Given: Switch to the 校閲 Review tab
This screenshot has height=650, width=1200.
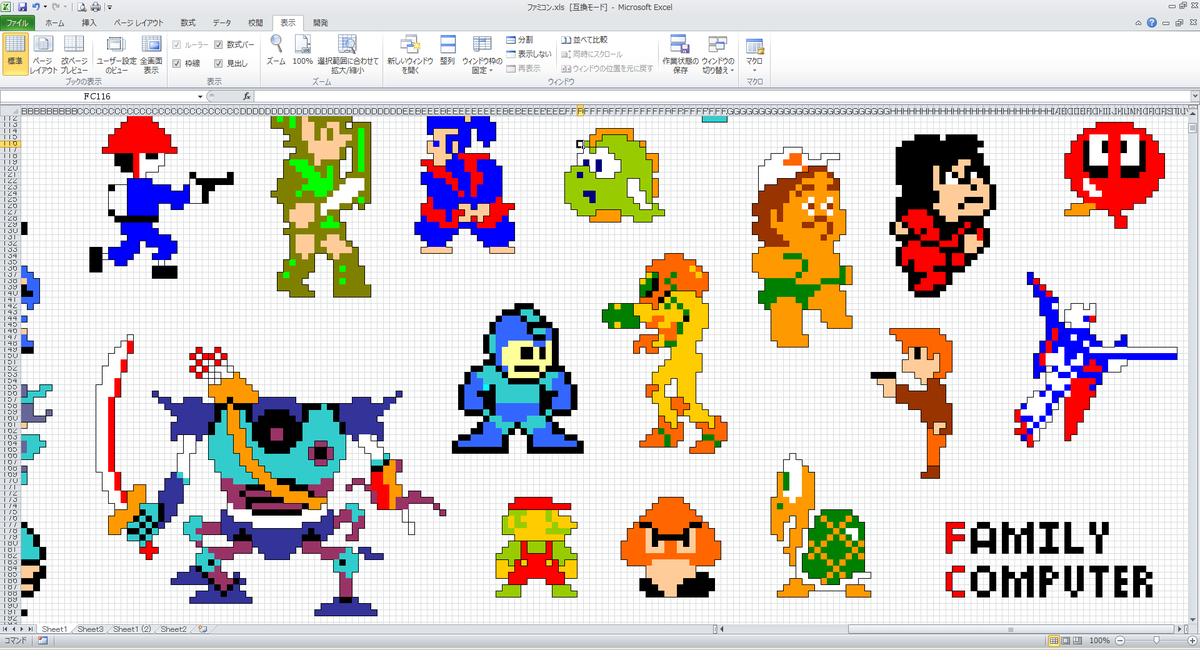Looking at the screenshot, I should click(x=256, y=22).
